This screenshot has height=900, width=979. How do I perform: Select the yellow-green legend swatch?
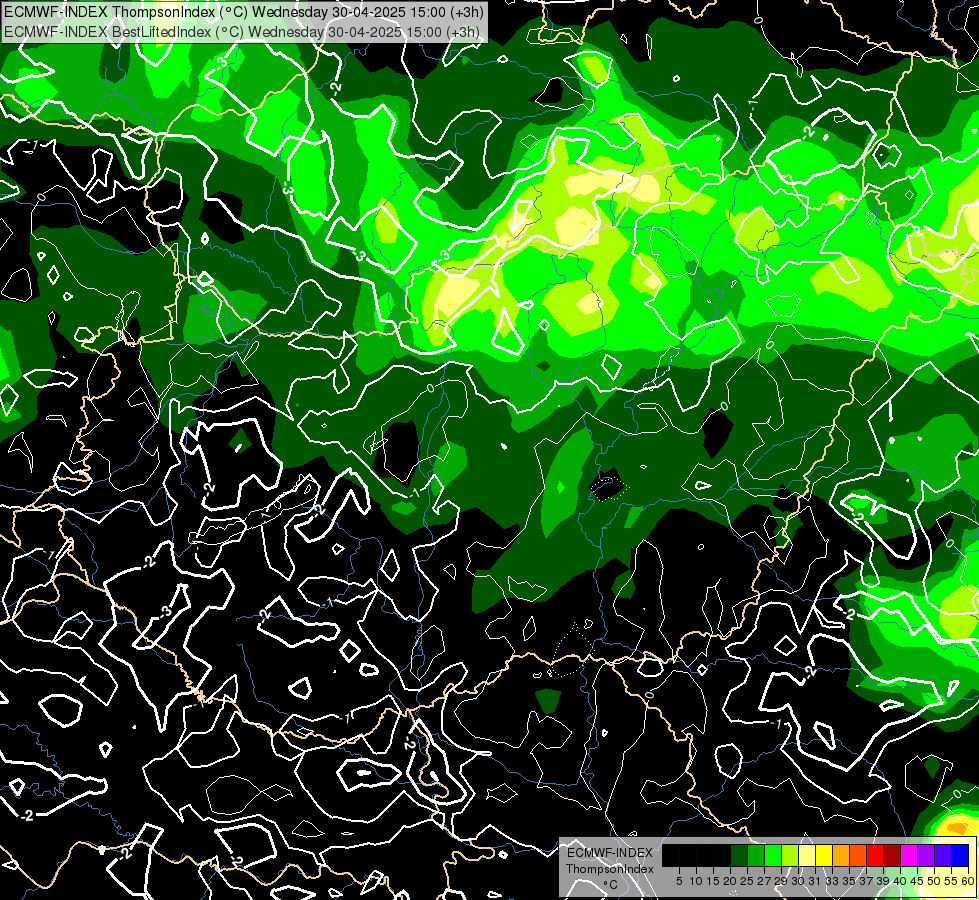tap(790, 855)
